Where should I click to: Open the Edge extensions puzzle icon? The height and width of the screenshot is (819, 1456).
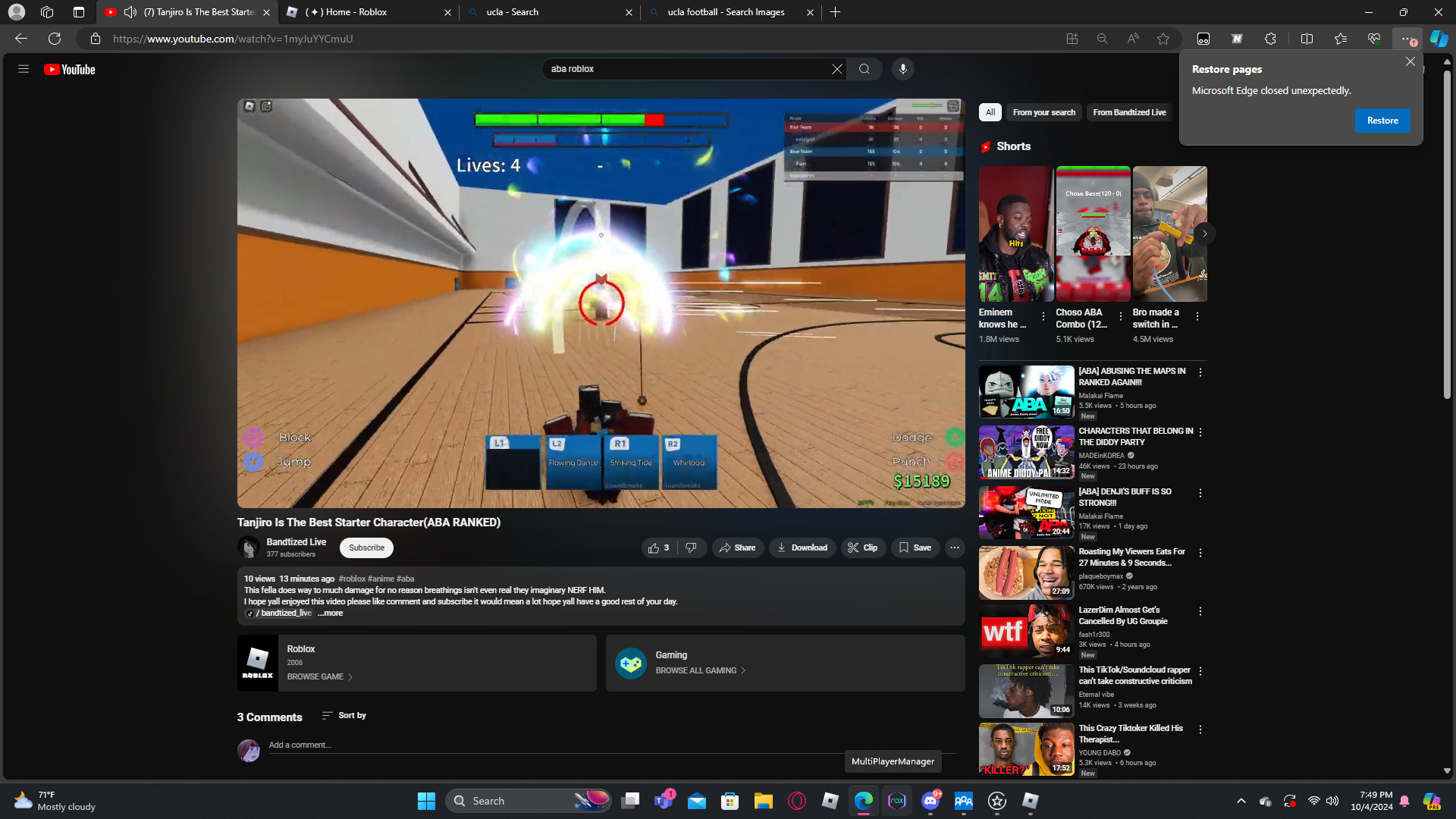point(1270,39)
